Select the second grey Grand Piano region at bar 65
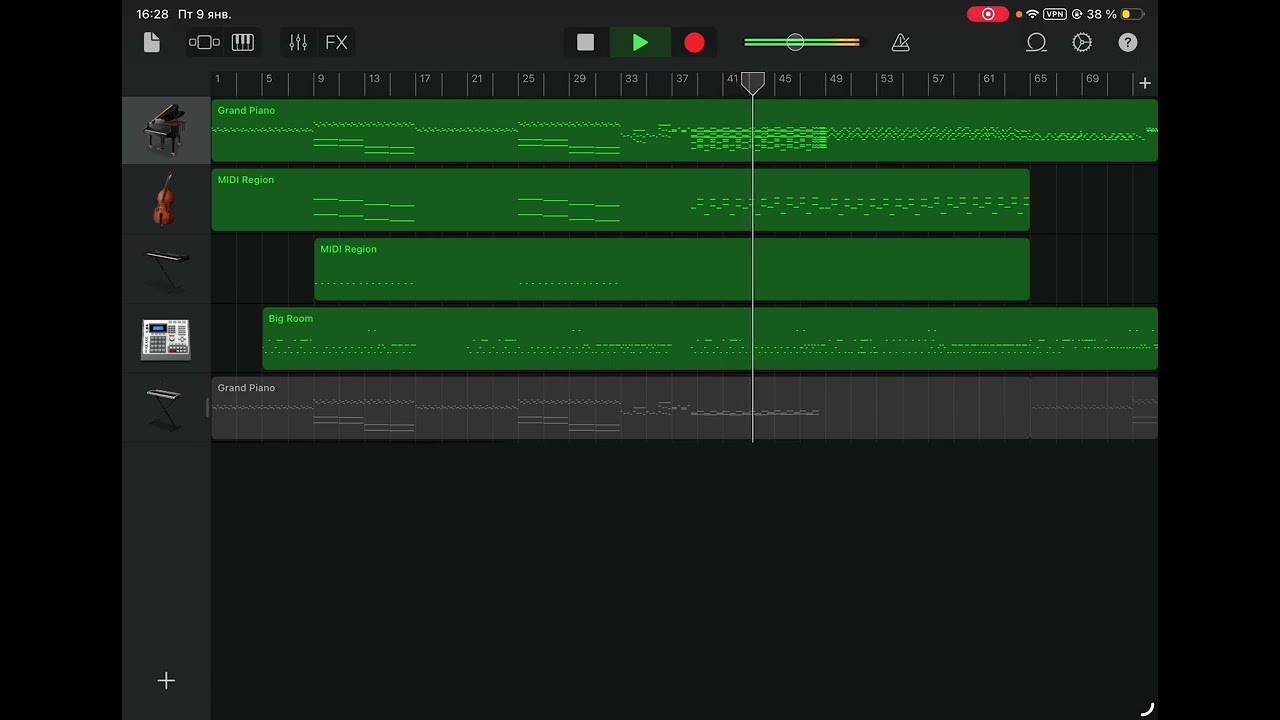1280x720 pixels. tap(1094, 407)
